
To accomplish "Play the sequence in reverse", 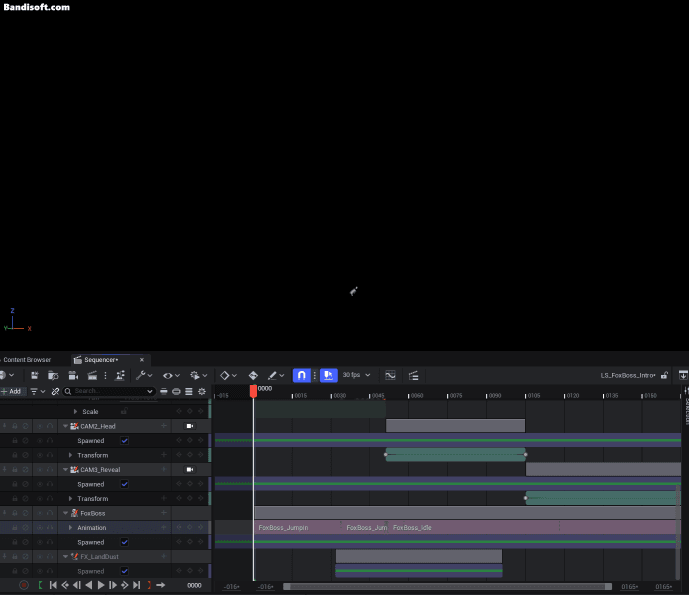I will (89, 585).
